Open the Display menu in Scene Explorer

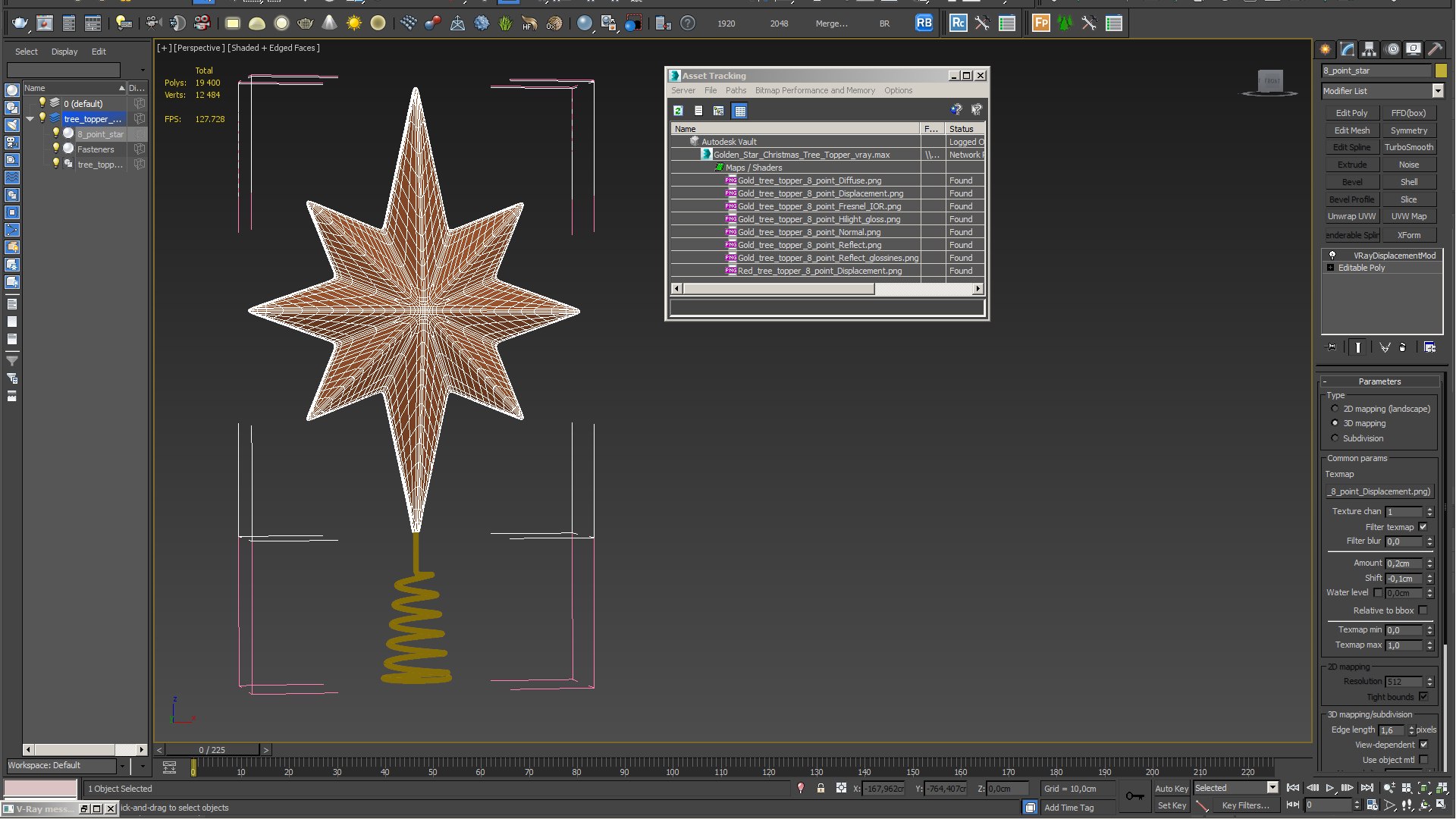tap(64, 52)
